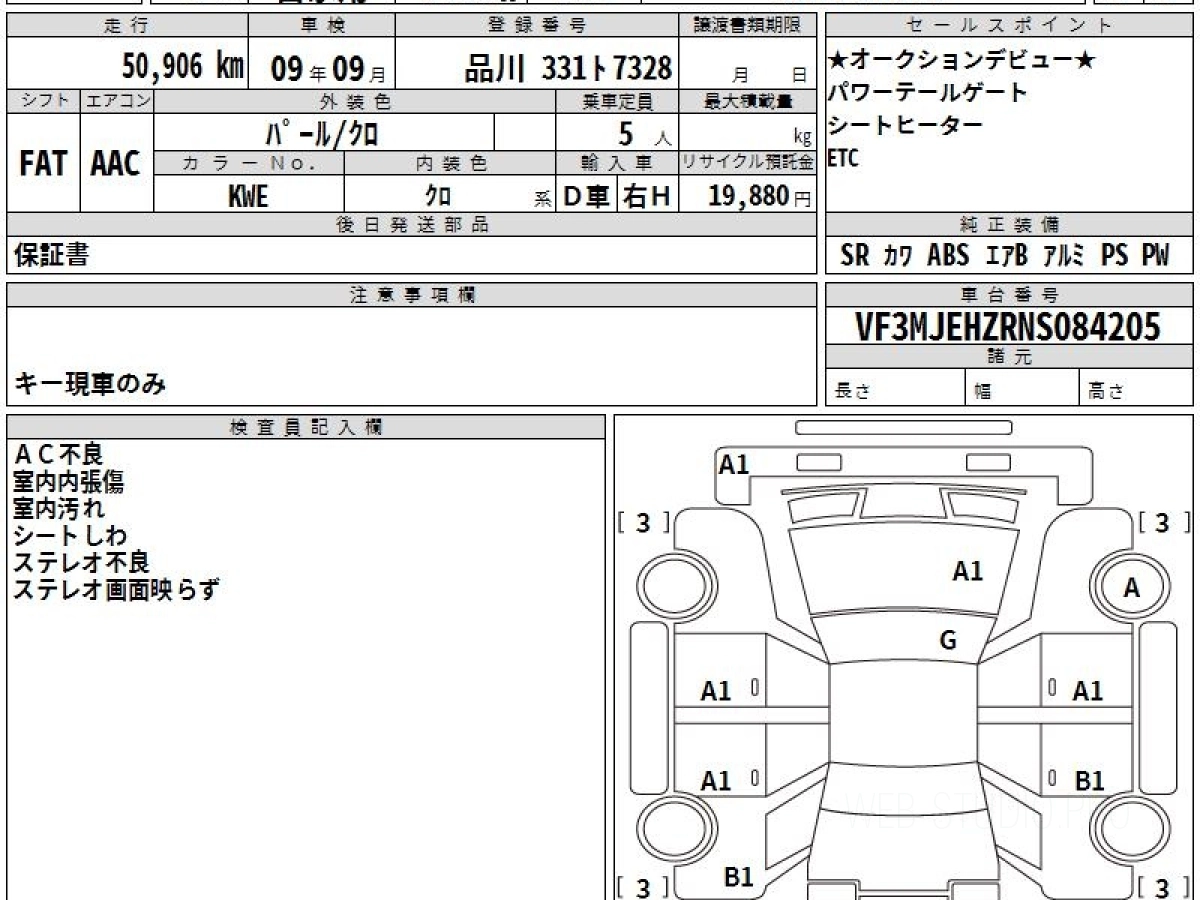Image resolution: width=1200 pixels, height=900 pixels.
Task: Click the 注意事項欄 header
Action: [x=412, y=295]
